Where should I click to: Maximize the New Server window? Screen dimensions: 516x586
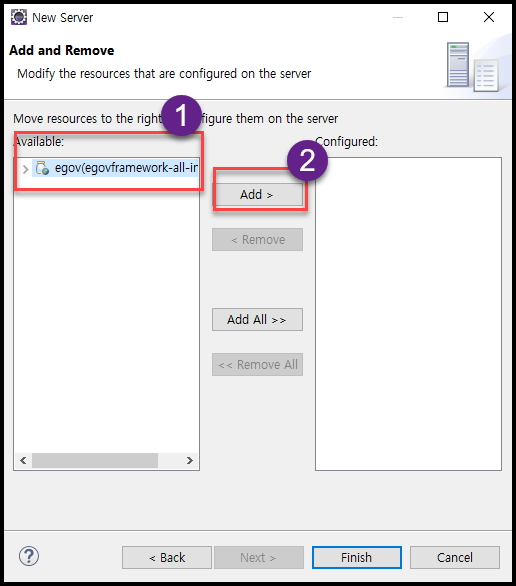(x=443, y=17)
